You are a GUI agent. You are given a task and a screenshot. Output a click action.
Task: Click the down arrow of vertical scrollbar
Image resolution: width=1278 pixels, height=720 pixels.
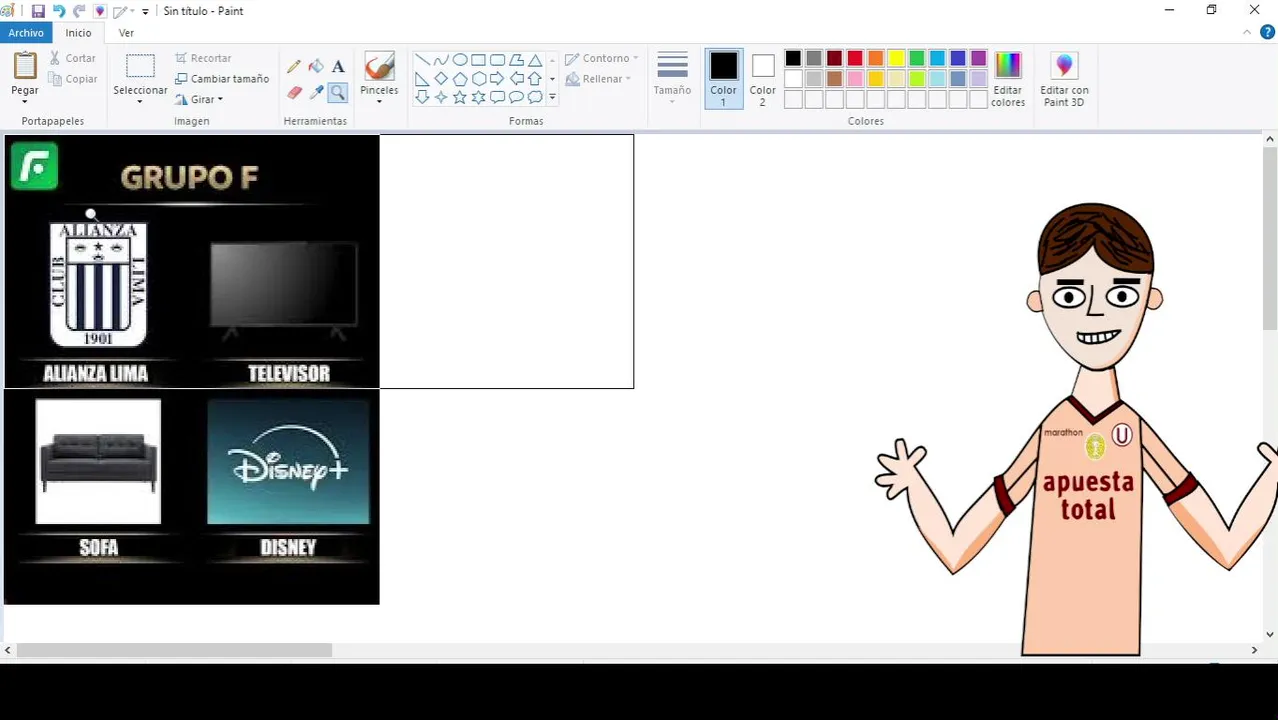pyautogui.click(x=1270, y=634)
